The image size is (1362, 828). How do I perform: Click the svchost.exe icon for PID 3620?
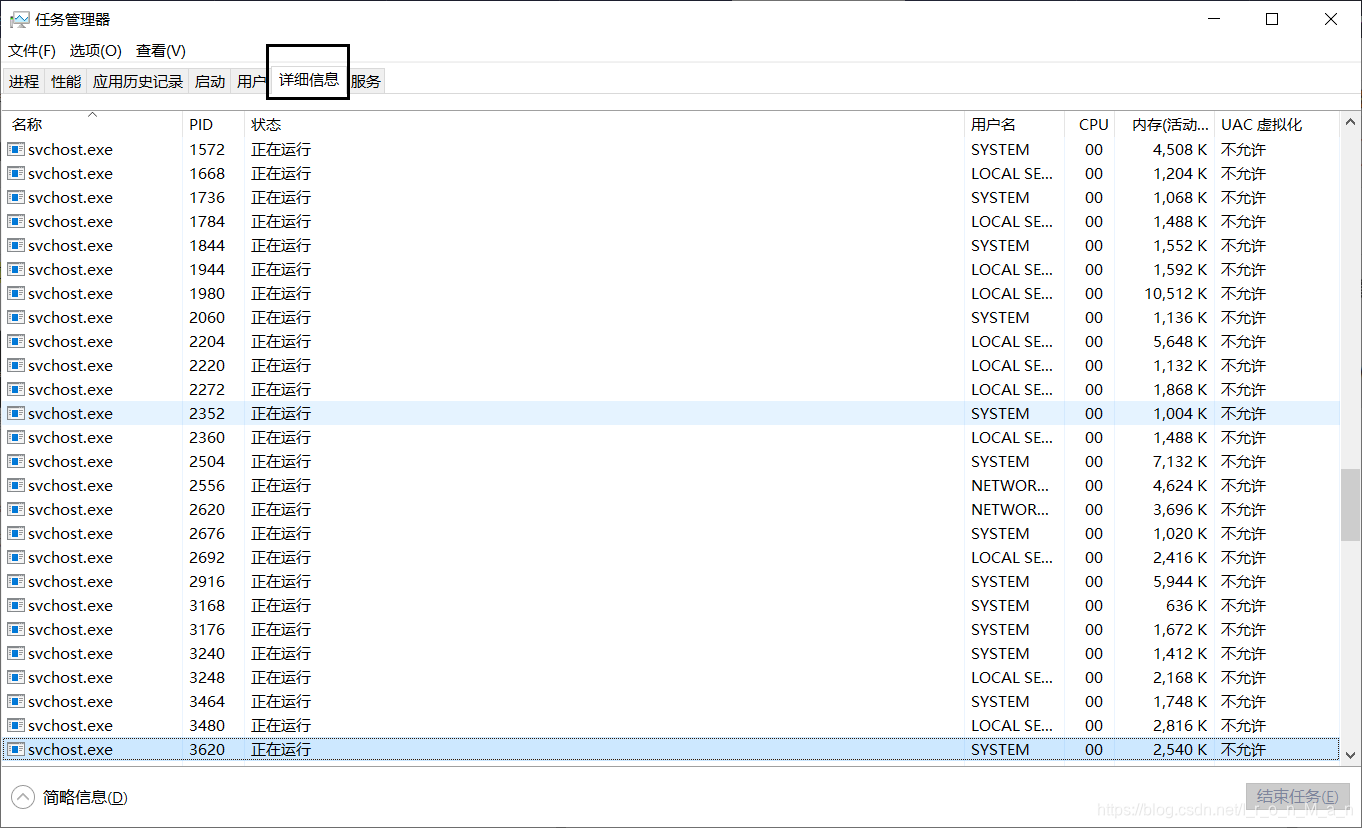16,749
